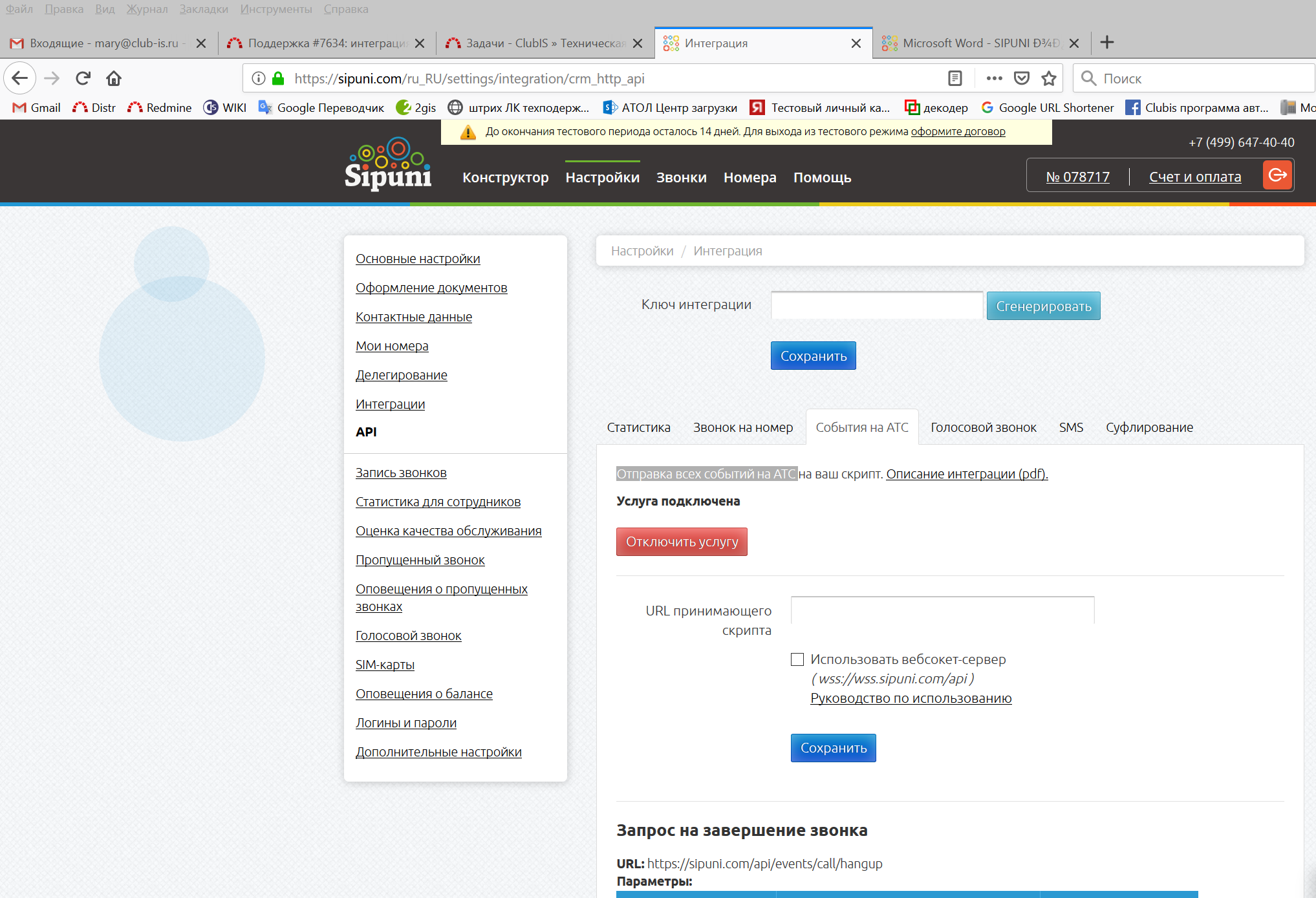Click the Отключить услугу button

(682, 542)
